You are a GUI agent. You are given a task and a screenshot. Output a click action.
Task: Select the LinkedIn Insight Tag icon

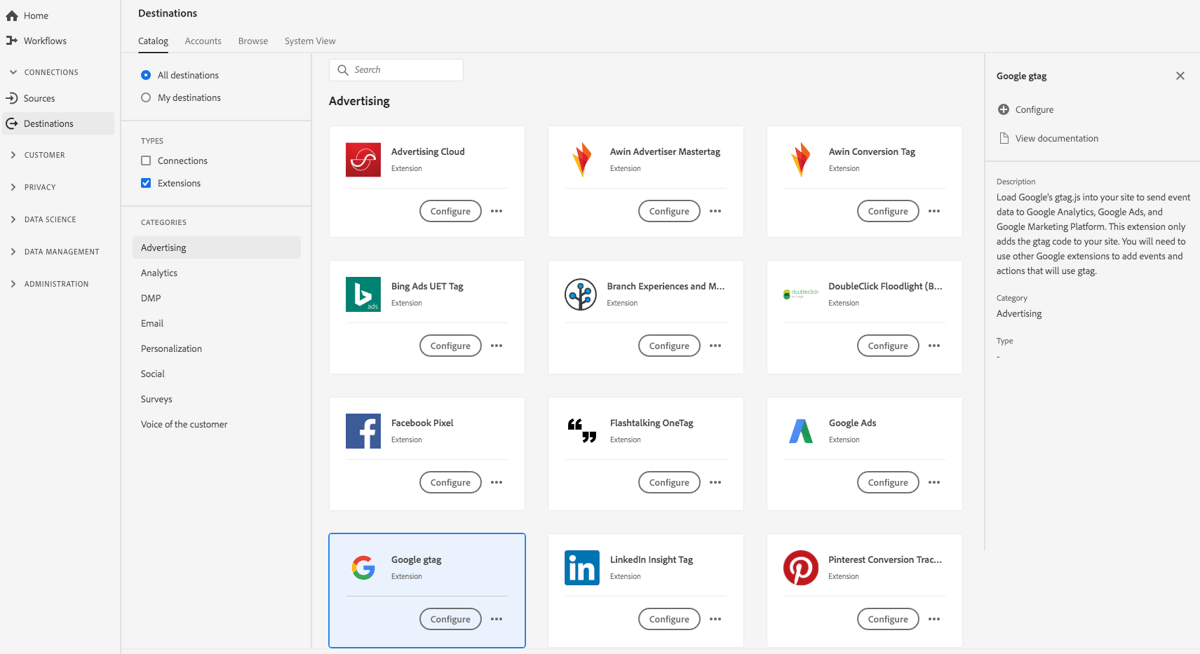coord(581,568)
